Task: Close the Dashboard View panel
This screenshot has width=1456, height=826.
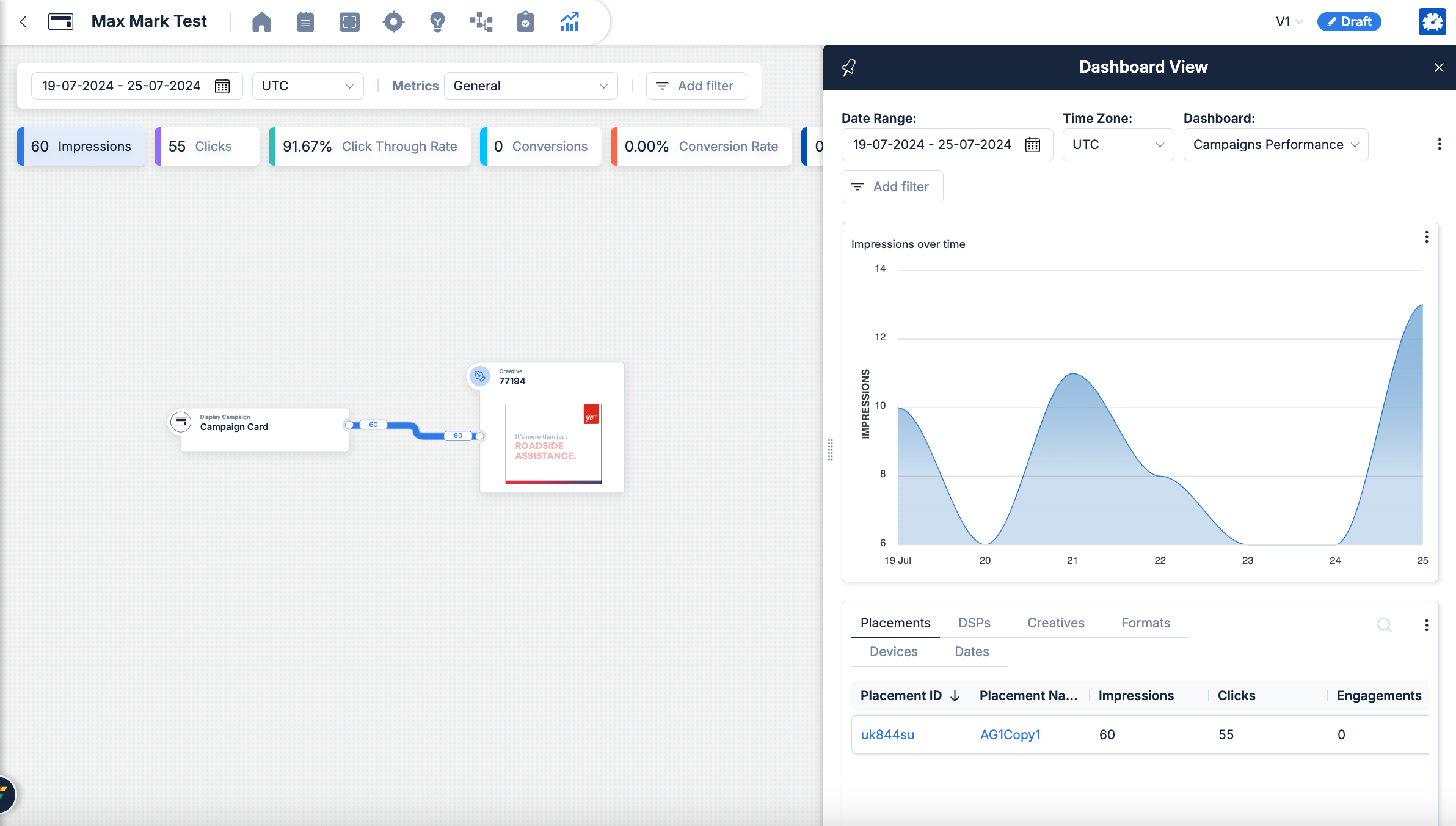Action: point(1439,67)
